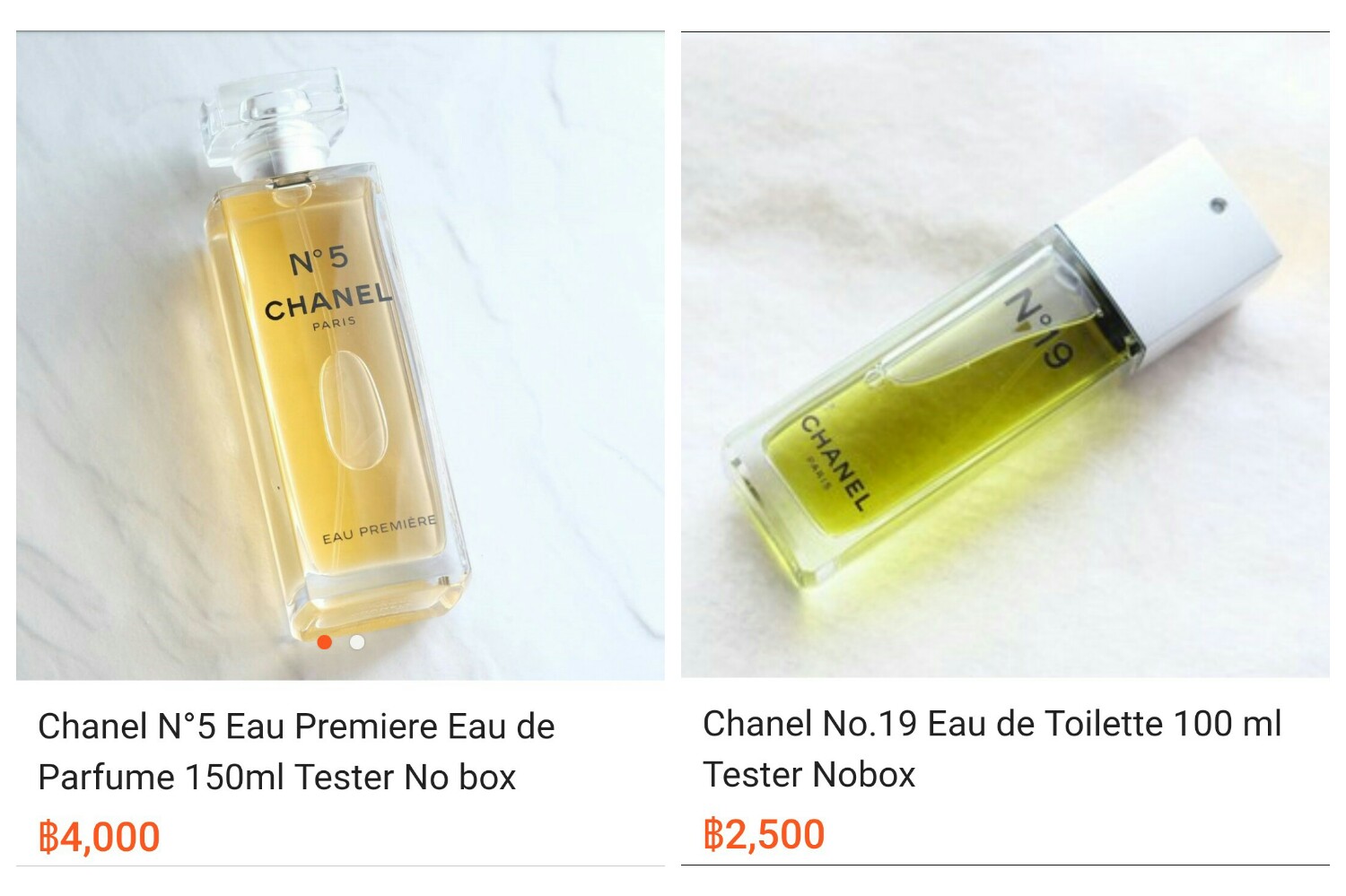The width and height of the screenshot is (1346, 896).
Task: Open Chanel No.19 Eau de Toilette title
Action: [x=992, y=749]
